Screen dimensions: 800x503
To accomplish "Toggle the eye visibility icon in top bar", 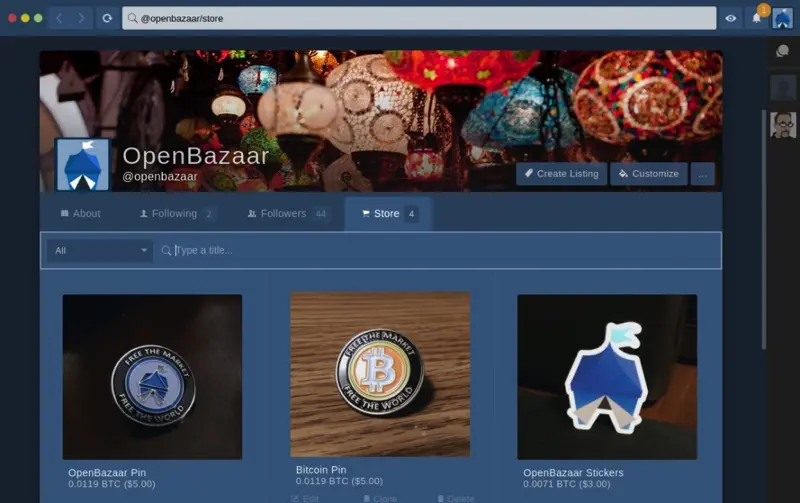I will pos(731,18).
